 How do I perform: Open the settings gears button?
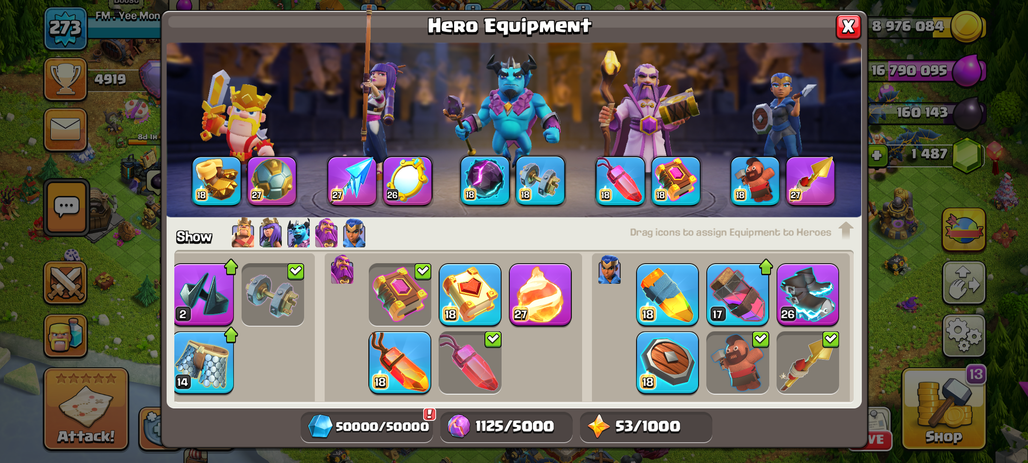[964, 335]
